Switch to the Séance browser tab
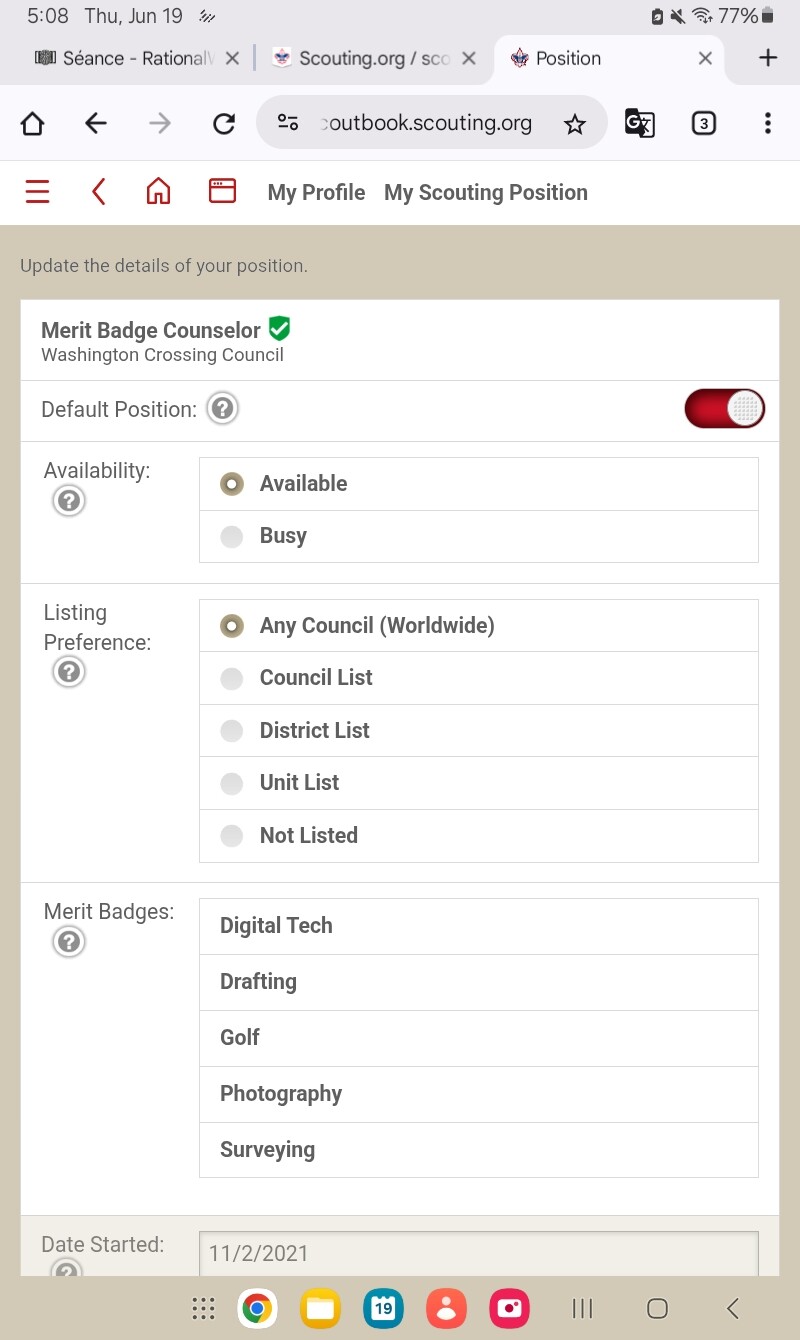This screenshot has width=800, height=1340. click(x=125, y=59)
